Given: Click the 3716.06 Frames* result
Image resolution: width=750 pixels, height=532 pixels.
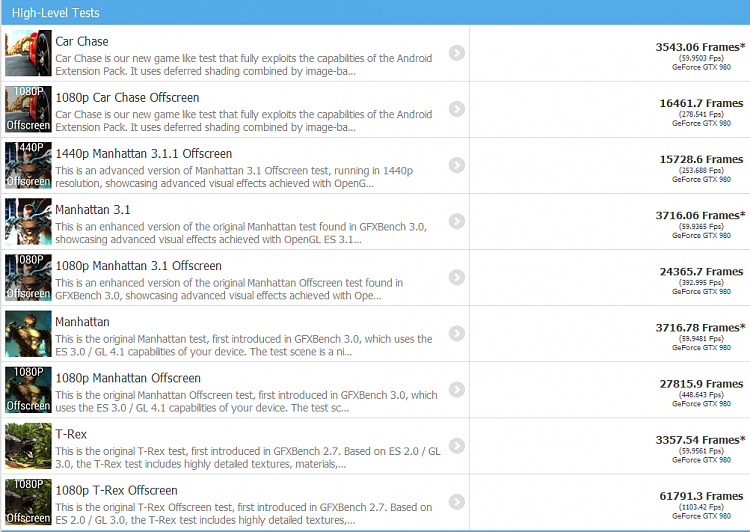Looking at the screenshot, I should point(700,215).
